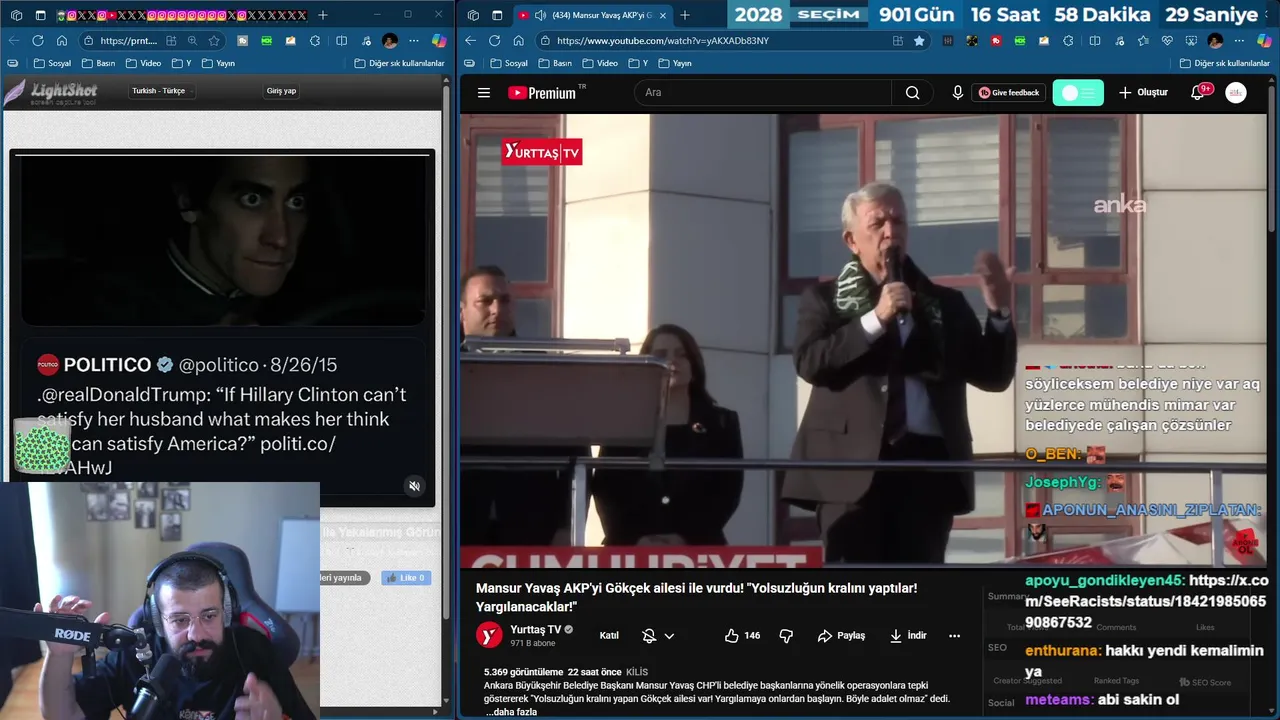
Task: Toggle favorite star in YouTube address bar
Action: pos(919,41)
